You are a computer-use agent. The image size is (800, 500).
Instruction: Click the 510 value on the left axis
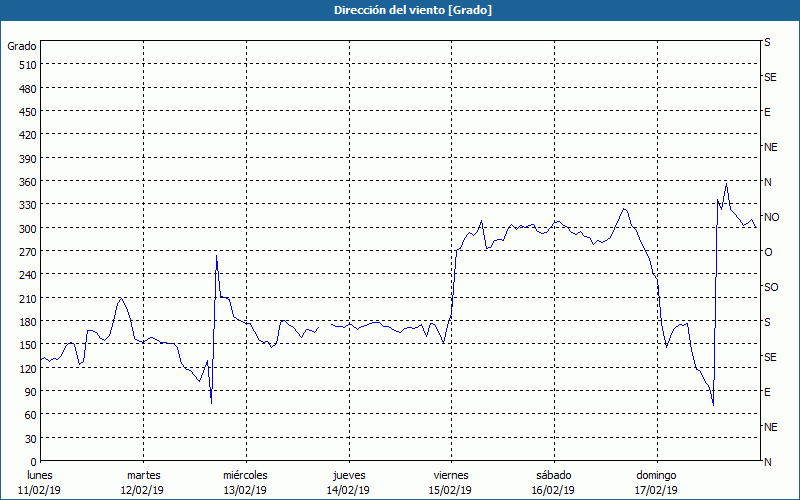27,65
